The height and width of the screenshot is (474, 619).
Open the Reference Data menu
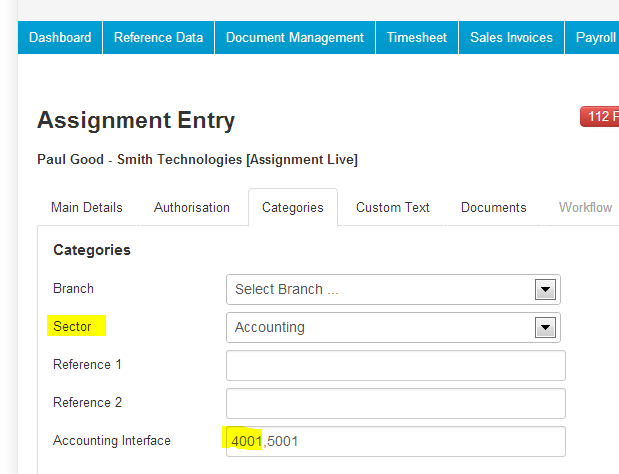click(x=158, y=37)
